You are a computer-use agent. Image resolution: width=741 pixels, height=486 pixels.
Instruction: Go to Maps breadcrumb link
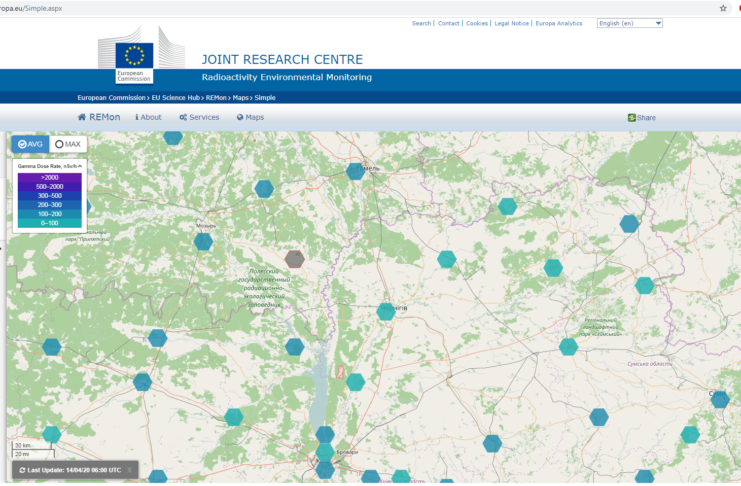[x=240, y=97]
